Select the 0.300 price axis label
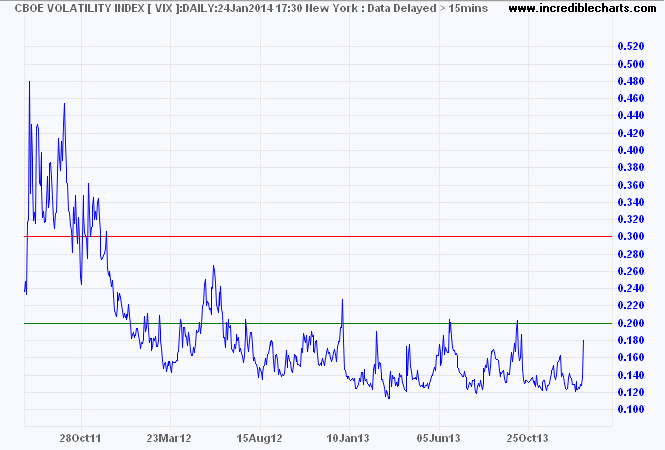The height and width of the screenshot is (450, 665). click(631, 236)
